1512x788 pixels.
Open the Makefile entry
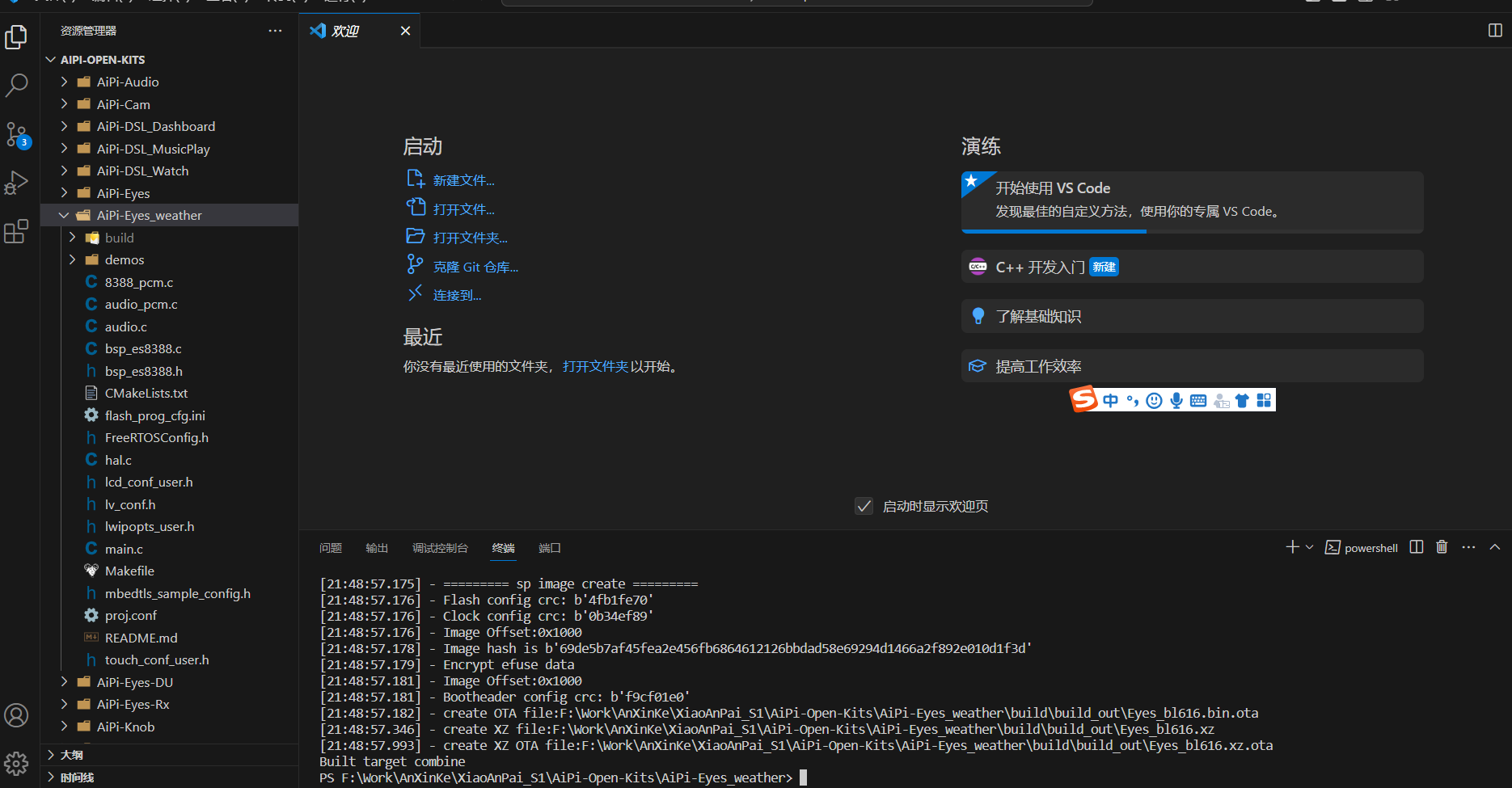coord(170,571)
